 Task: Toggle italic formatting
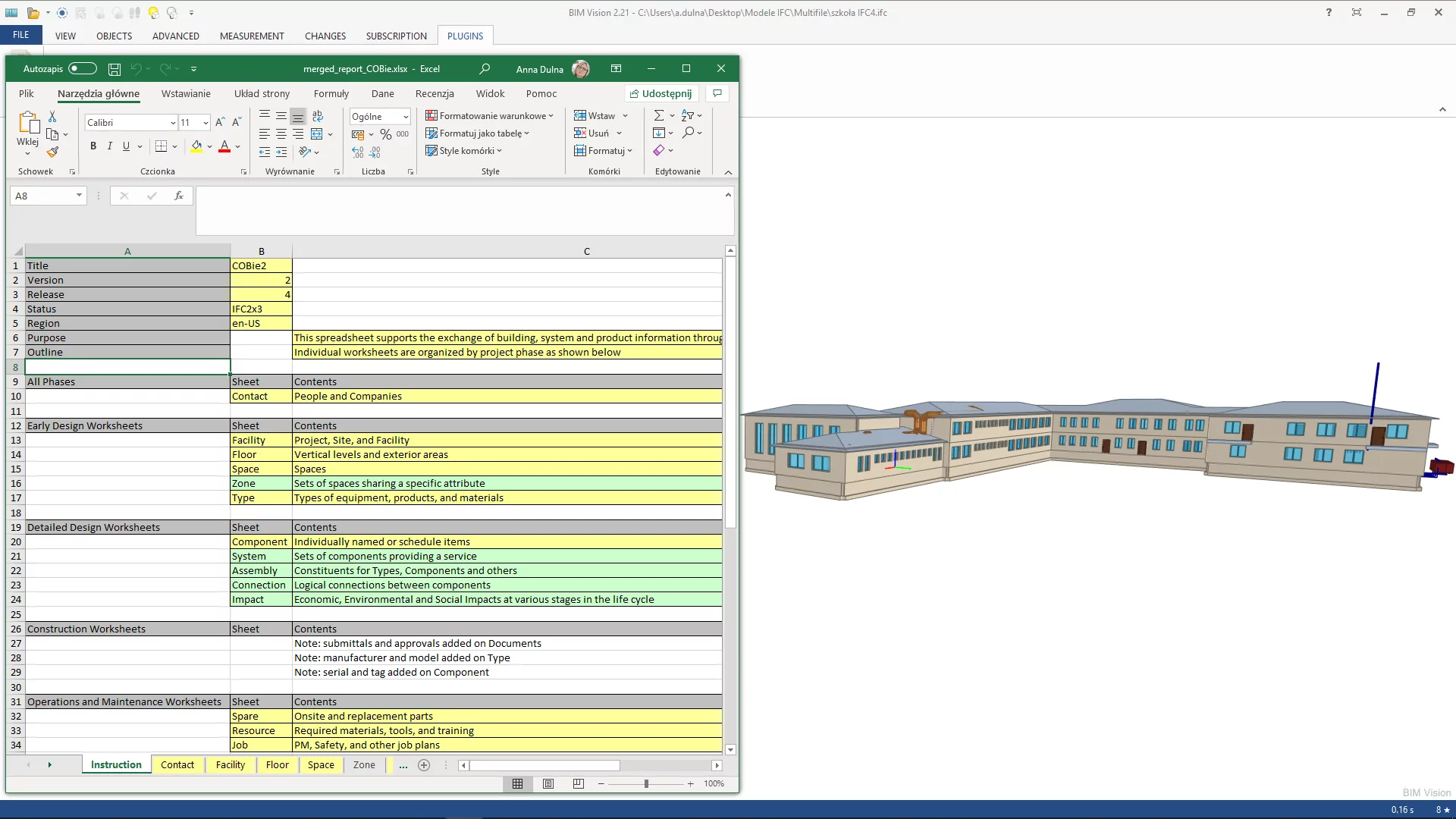coord(110,146)
